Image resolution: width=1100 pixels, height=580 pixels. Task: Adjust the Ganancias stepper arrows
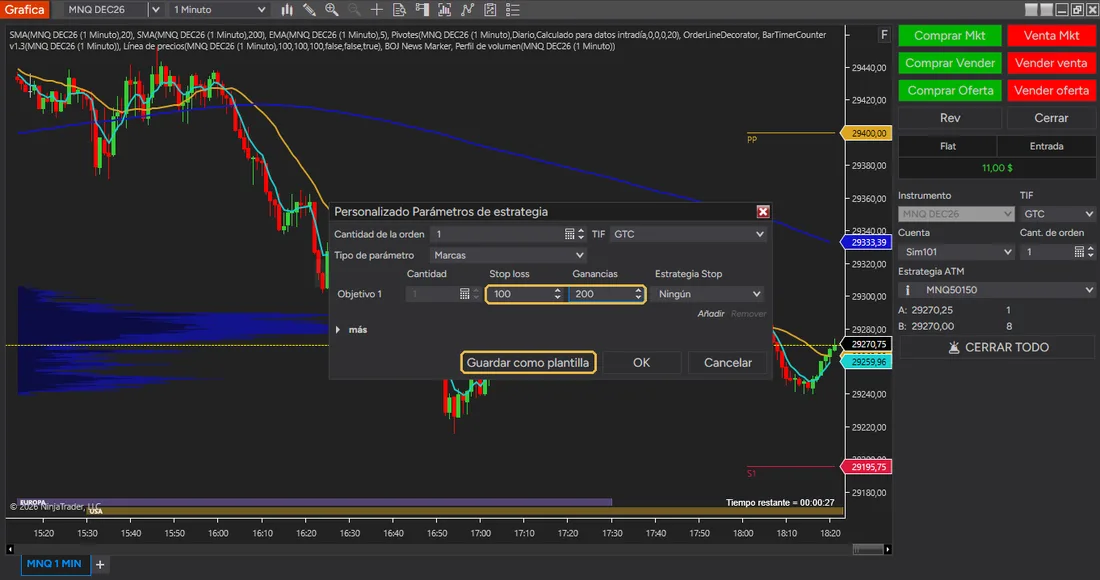[638, 294]
